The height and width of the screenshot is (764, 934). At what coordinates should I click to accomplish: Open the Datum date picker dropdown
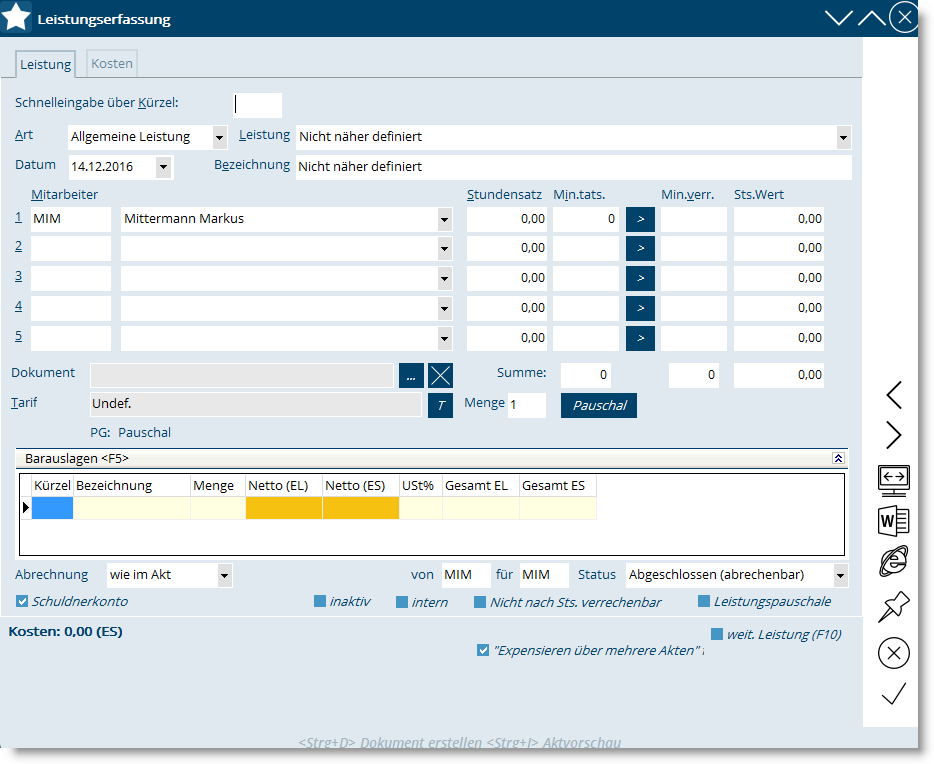(x=164, y=166)
